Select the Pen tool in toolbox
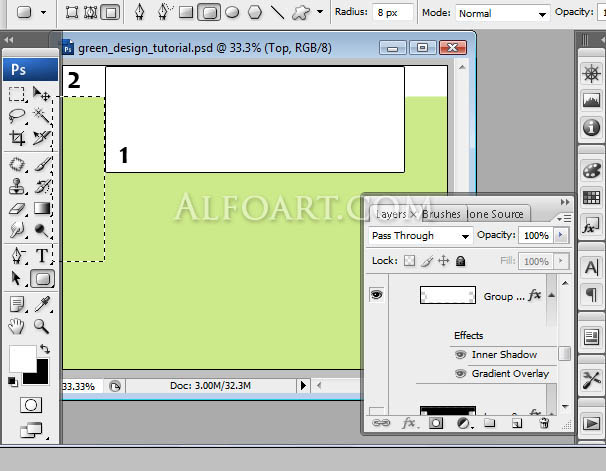606x471 pixels. coord(17,256)
